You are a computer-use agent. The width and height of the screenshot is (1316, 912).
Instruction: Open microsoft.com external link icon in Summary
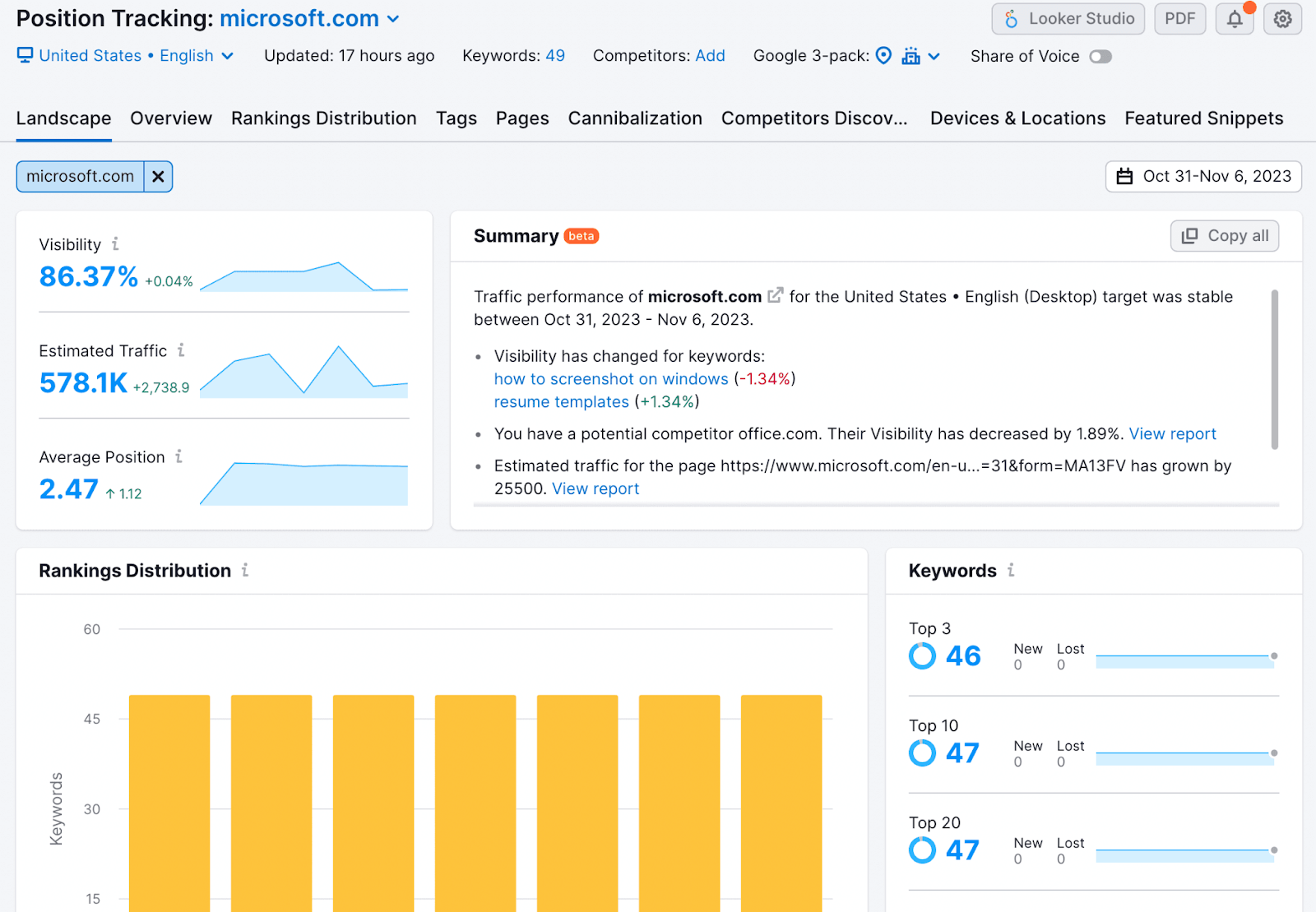[775, 295]
